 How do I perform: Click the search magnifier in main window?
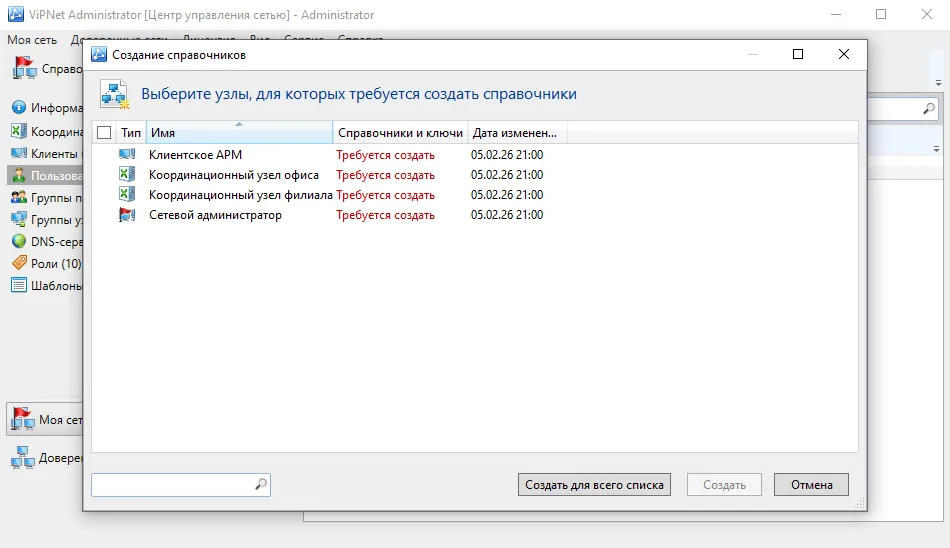click(x=928, y=109)
